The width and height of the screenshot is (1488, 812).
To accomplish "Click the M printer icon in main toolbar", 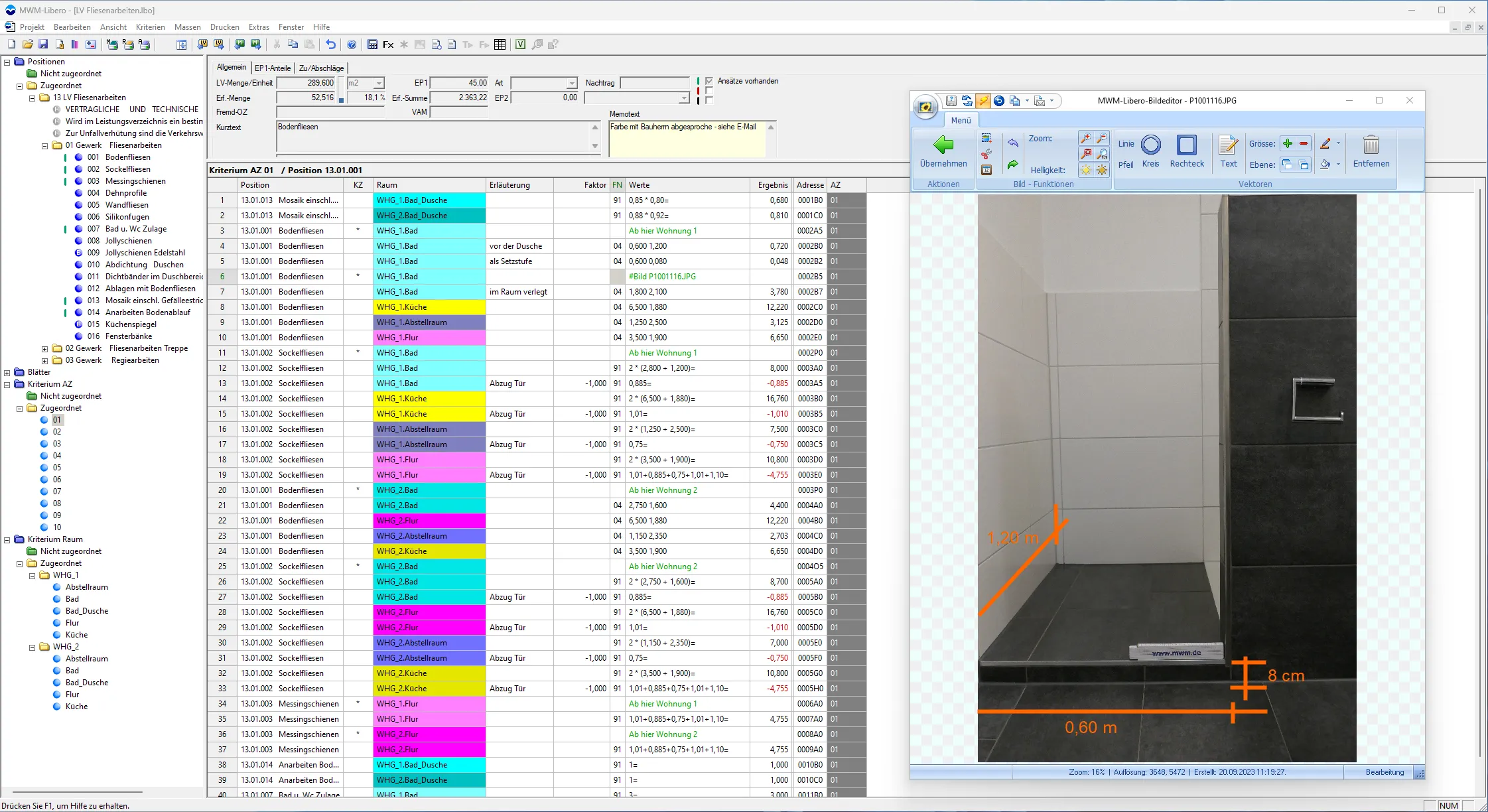I will 112,44.
